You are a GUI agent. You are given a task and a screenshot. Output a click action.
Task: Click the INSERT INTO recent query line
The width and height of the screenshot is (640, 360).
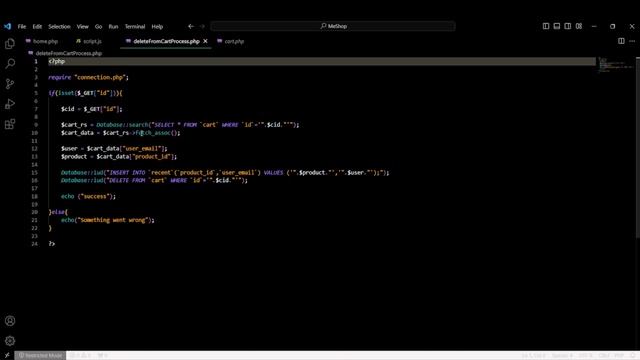225,173
